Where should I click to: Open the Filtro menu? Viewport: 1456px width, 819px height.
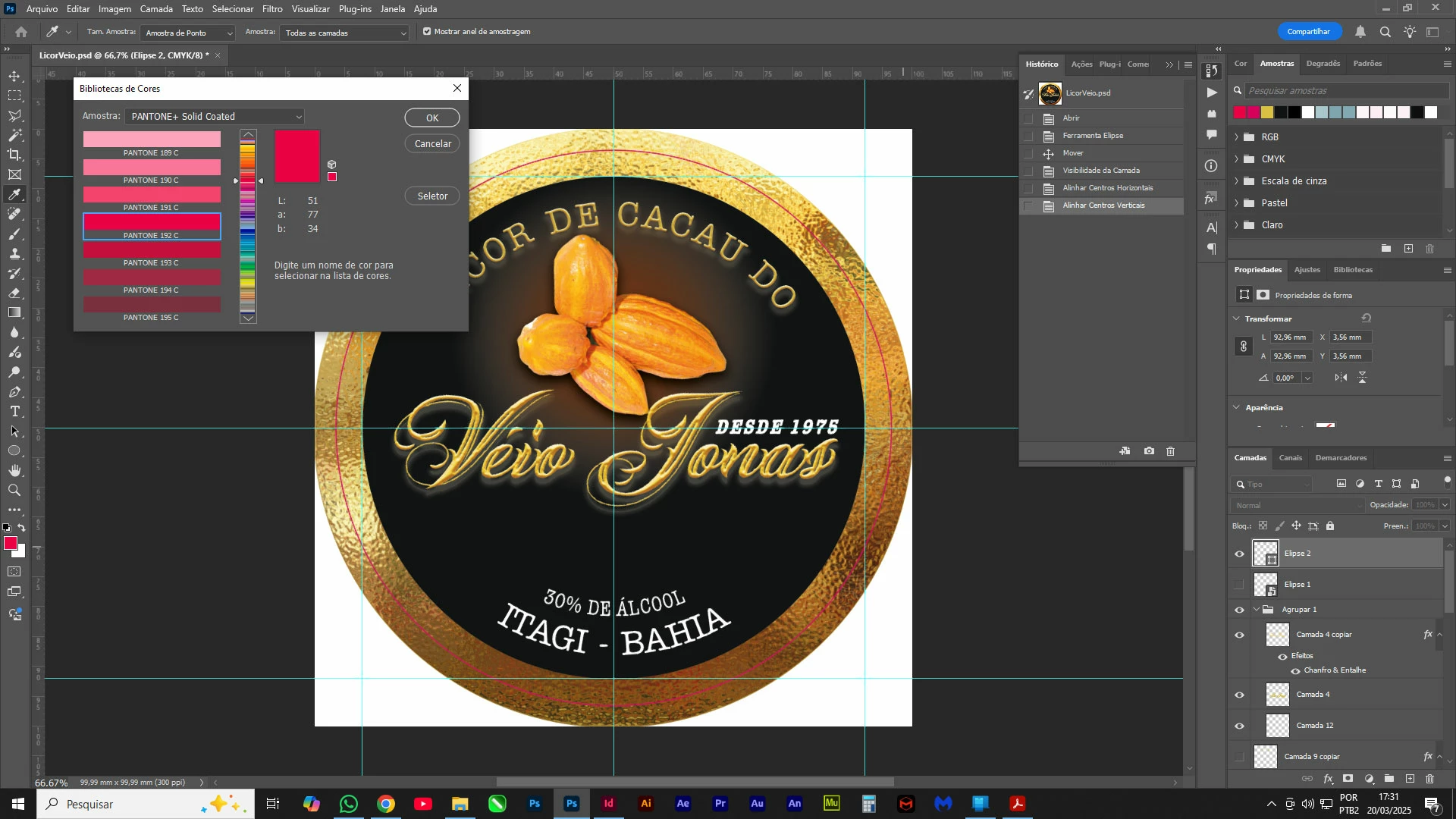[x=272, y=9]
